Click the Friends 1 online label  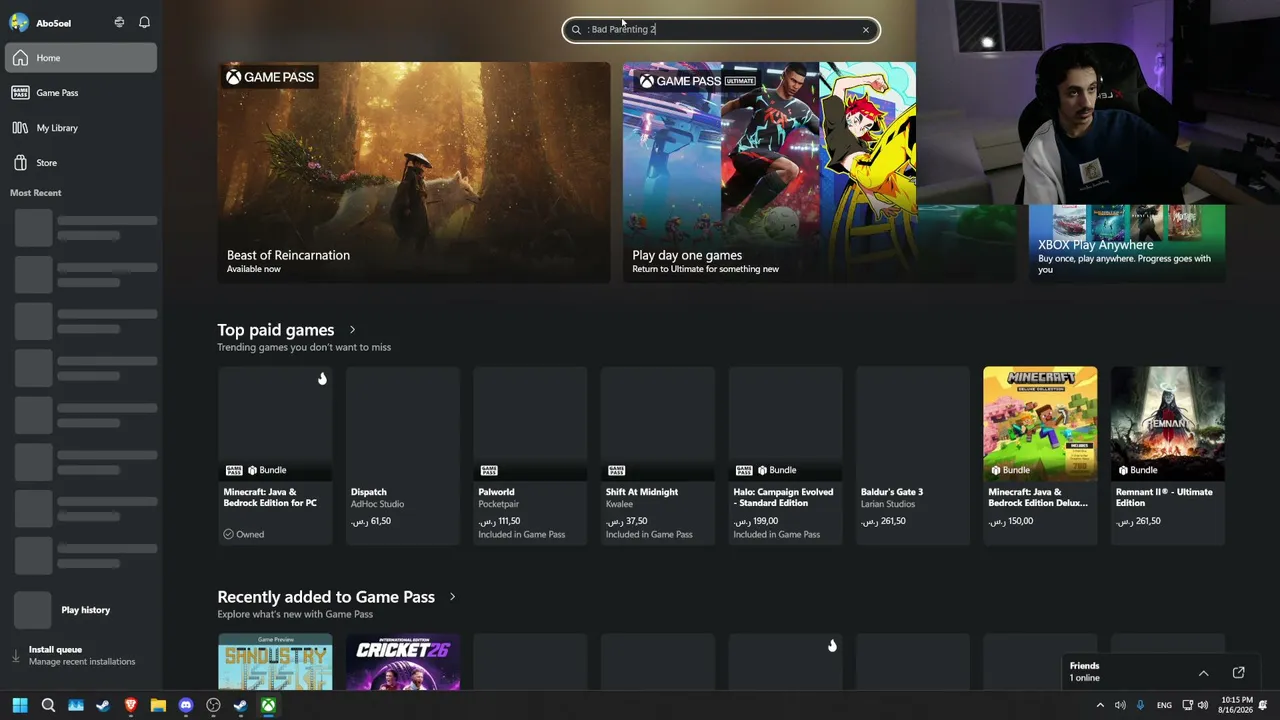point(1085,672)
